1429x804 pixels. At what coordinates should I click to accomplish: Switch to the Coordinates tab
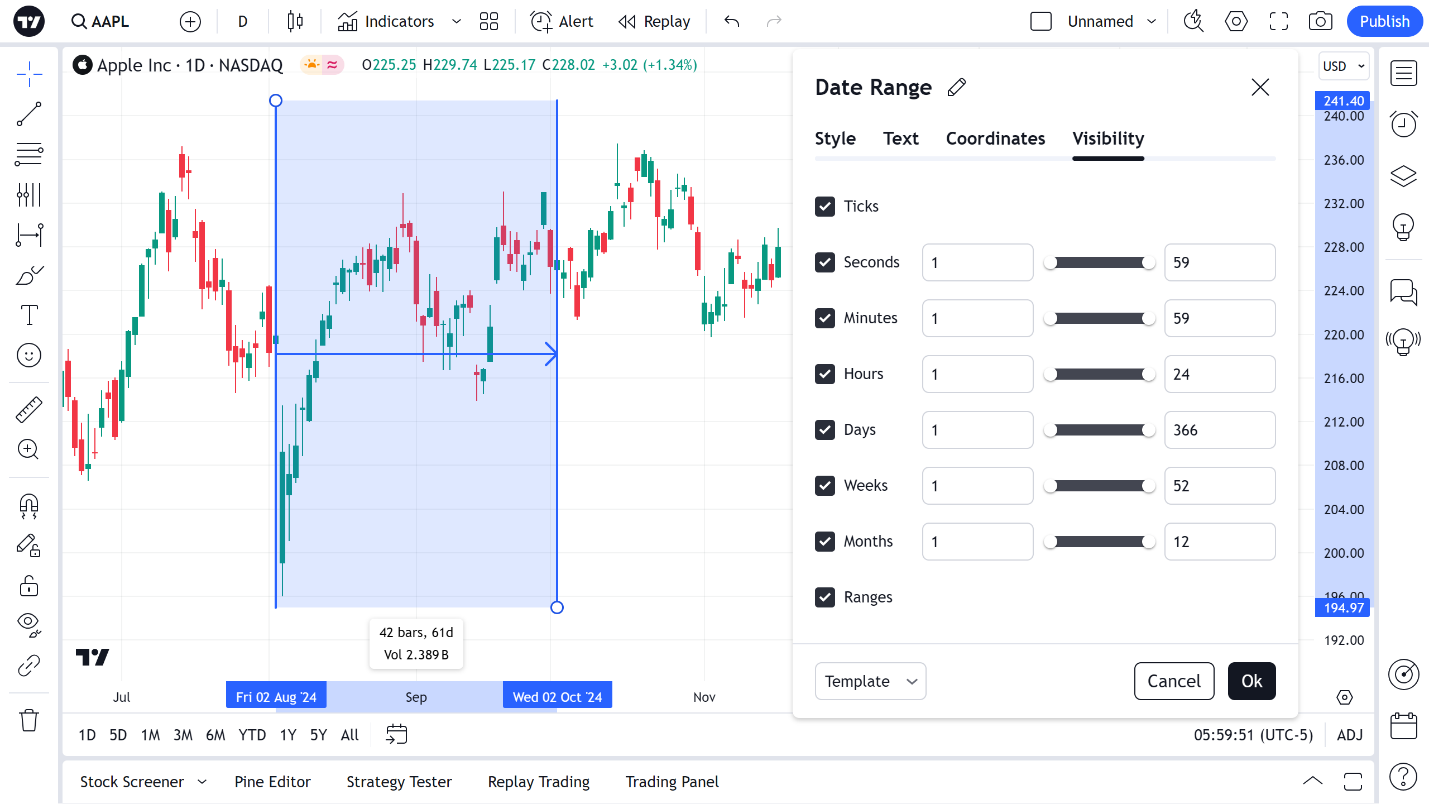pyautogui.click(x=995, y=139)
